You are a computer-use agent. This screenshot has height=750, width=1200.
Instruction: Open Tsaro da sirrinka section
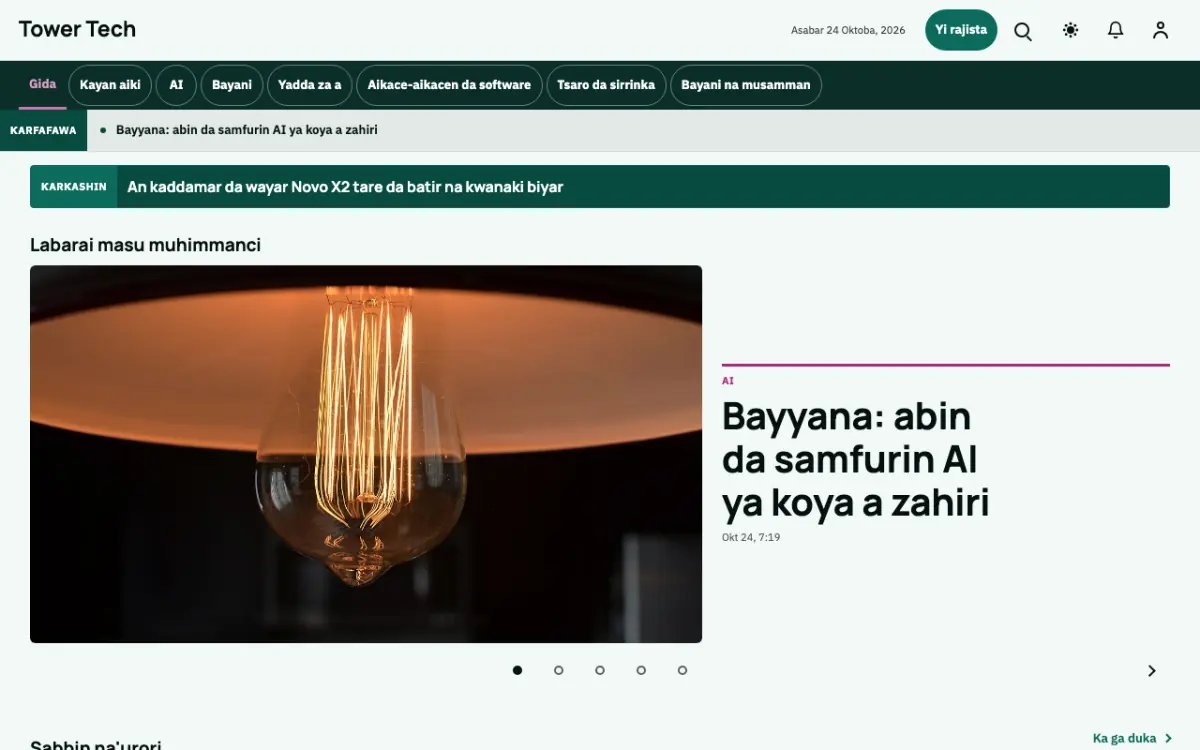point(606,85)
